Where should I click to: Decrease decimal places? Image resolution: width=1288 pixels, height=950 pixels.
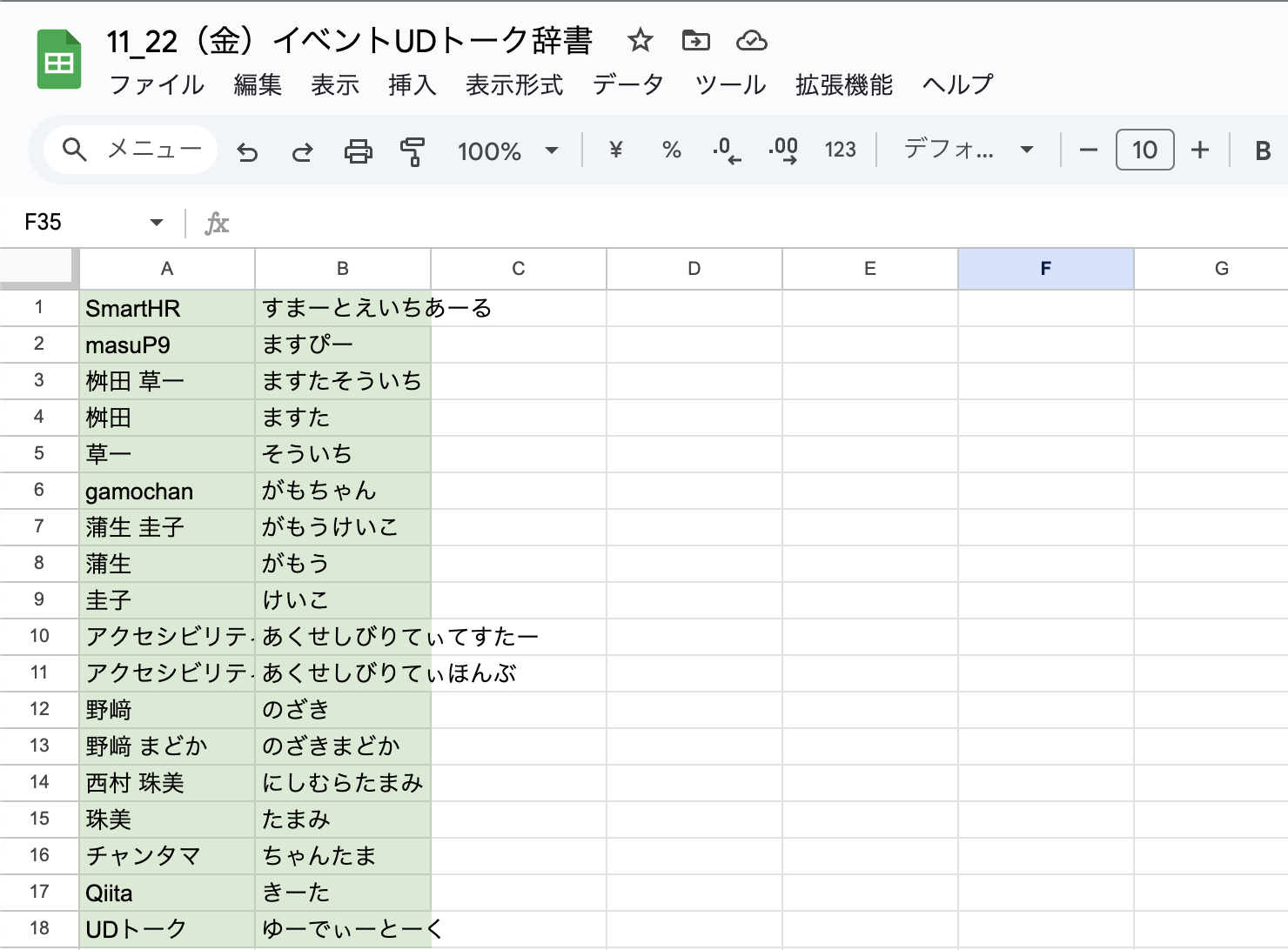(725, 151)
